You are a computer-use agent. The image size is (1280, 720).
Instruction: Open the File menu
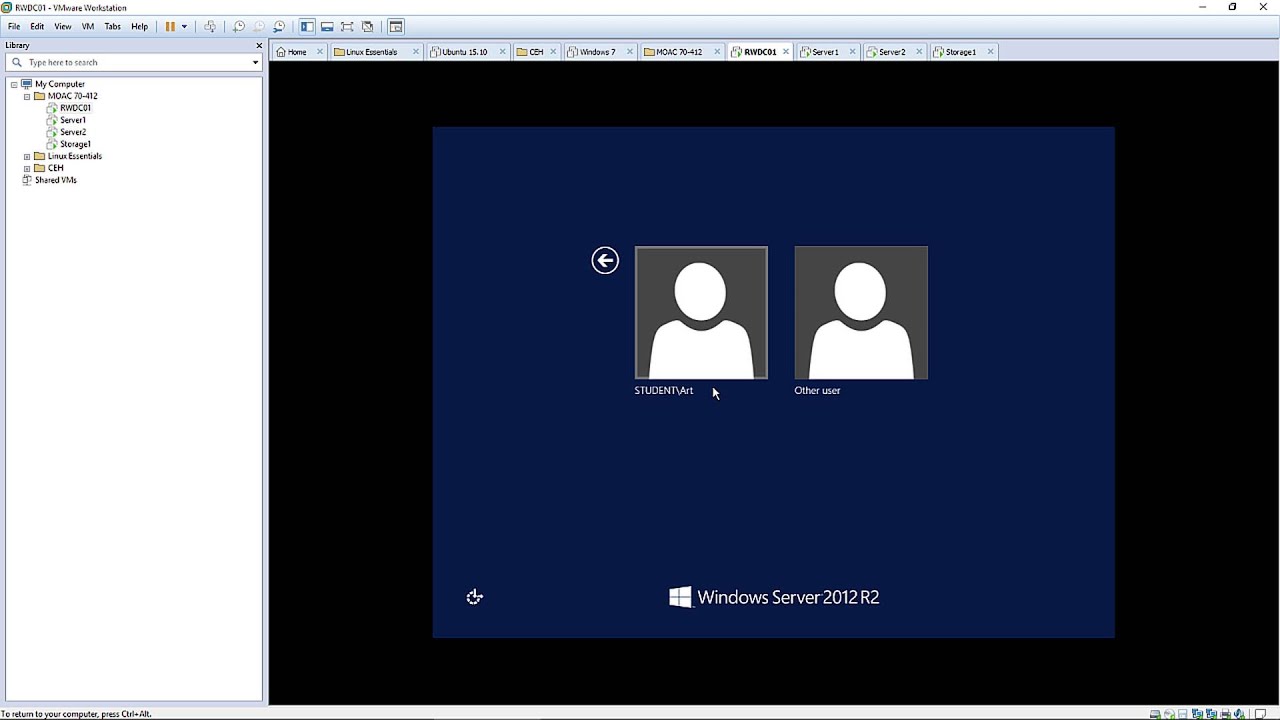[14, 26]
